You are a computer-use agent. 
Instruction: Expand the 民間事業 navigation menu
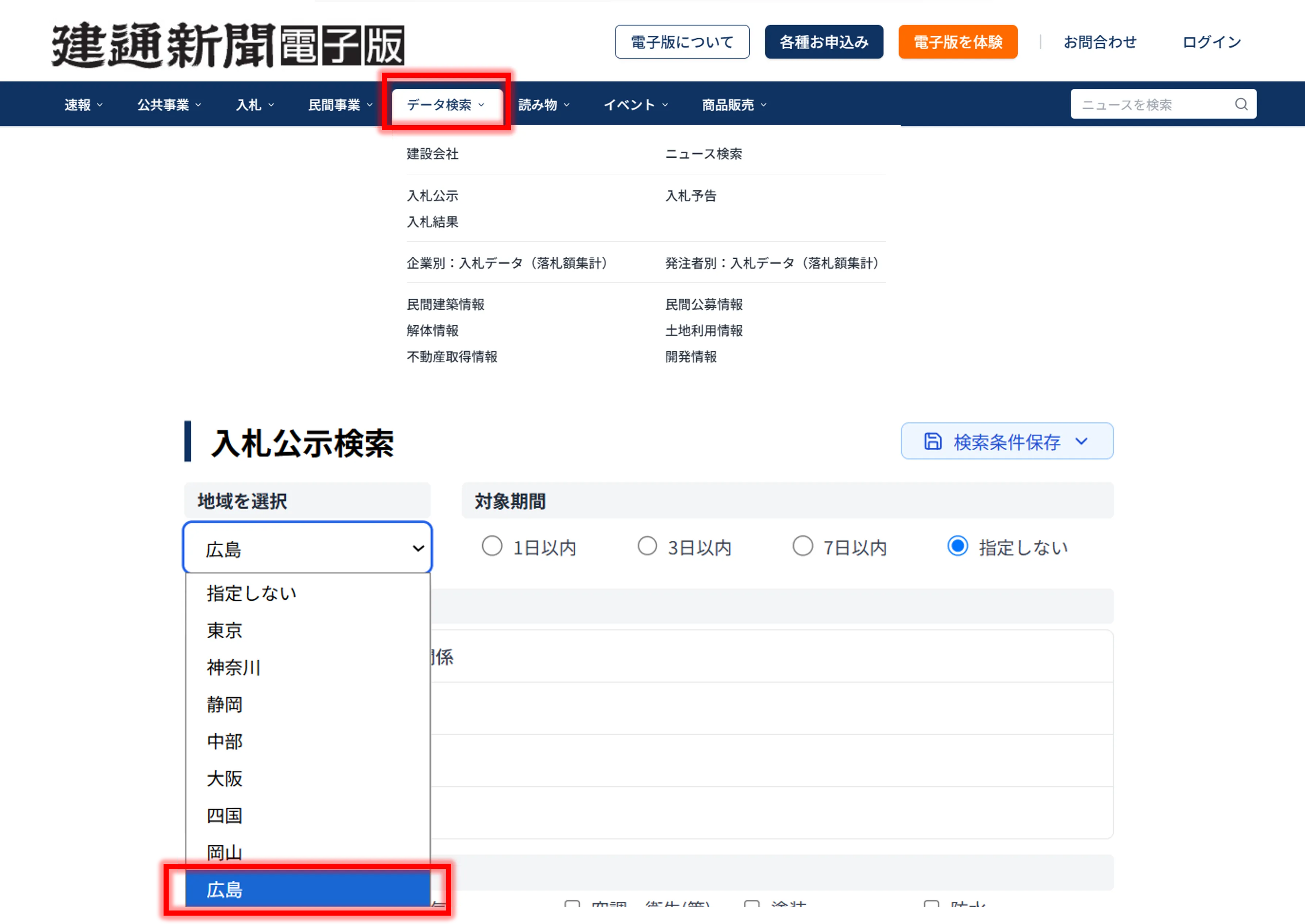[340, 105]
